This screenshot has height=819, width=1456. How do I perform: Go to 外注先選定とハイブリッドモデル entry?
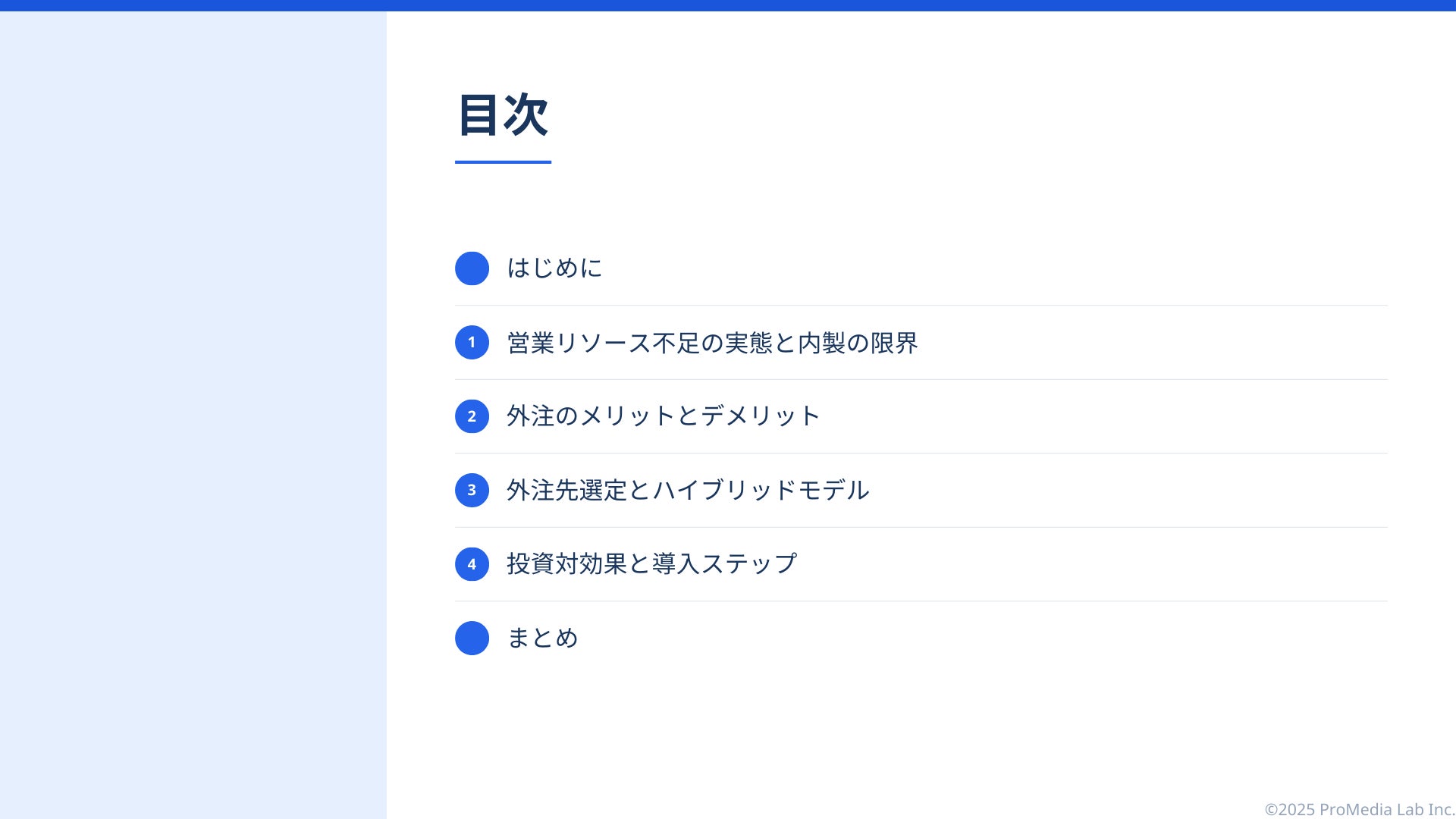pyautogui.click(x=688, y=490)
